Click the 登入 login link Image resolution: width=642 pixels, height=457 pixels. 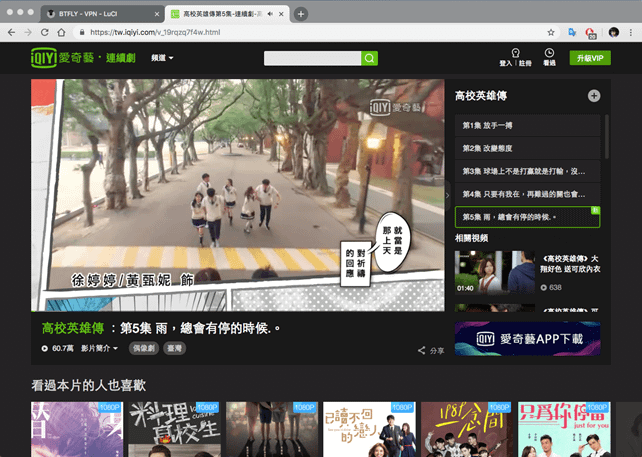point(506,63)
